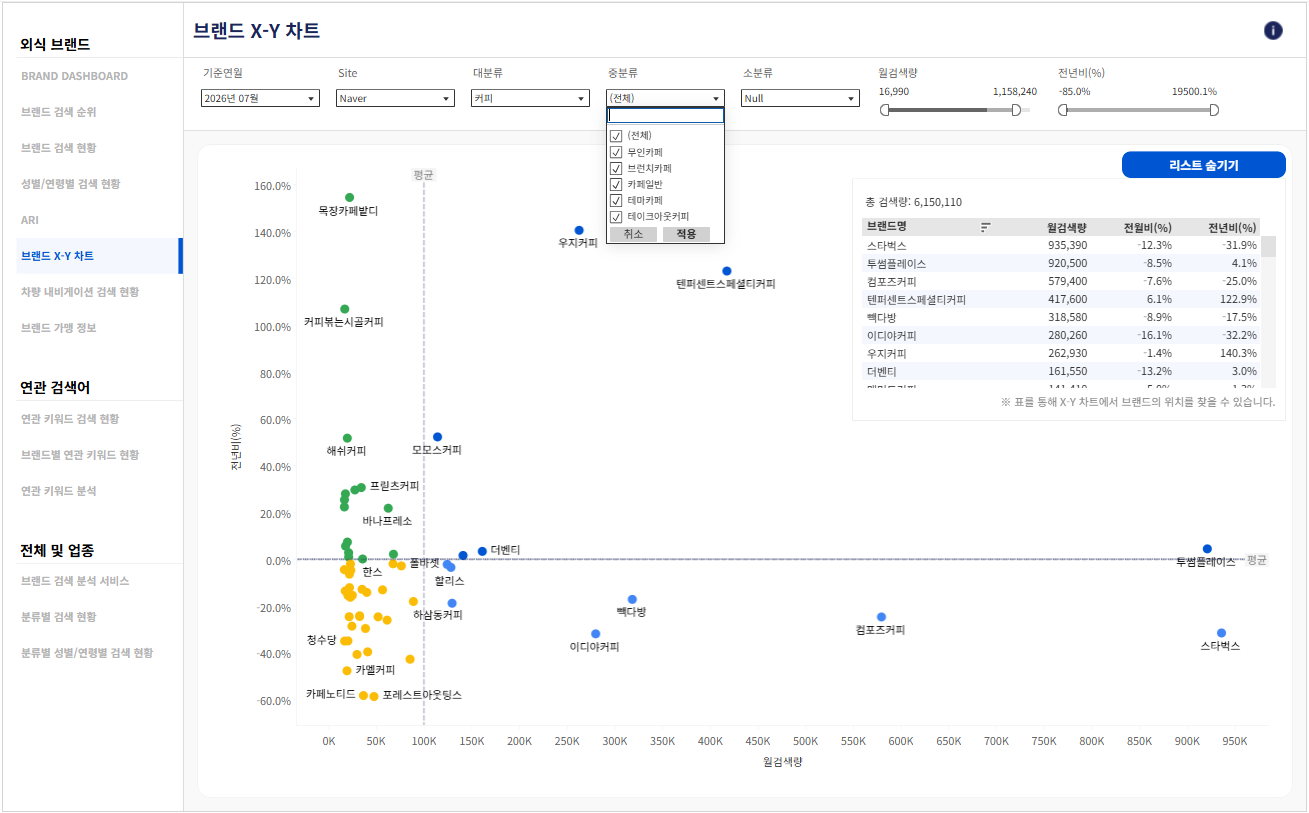Toggle the 테이크아웃커피 checkbox
The height and width of the screenshot is (813, 1309).
[616, 216]
